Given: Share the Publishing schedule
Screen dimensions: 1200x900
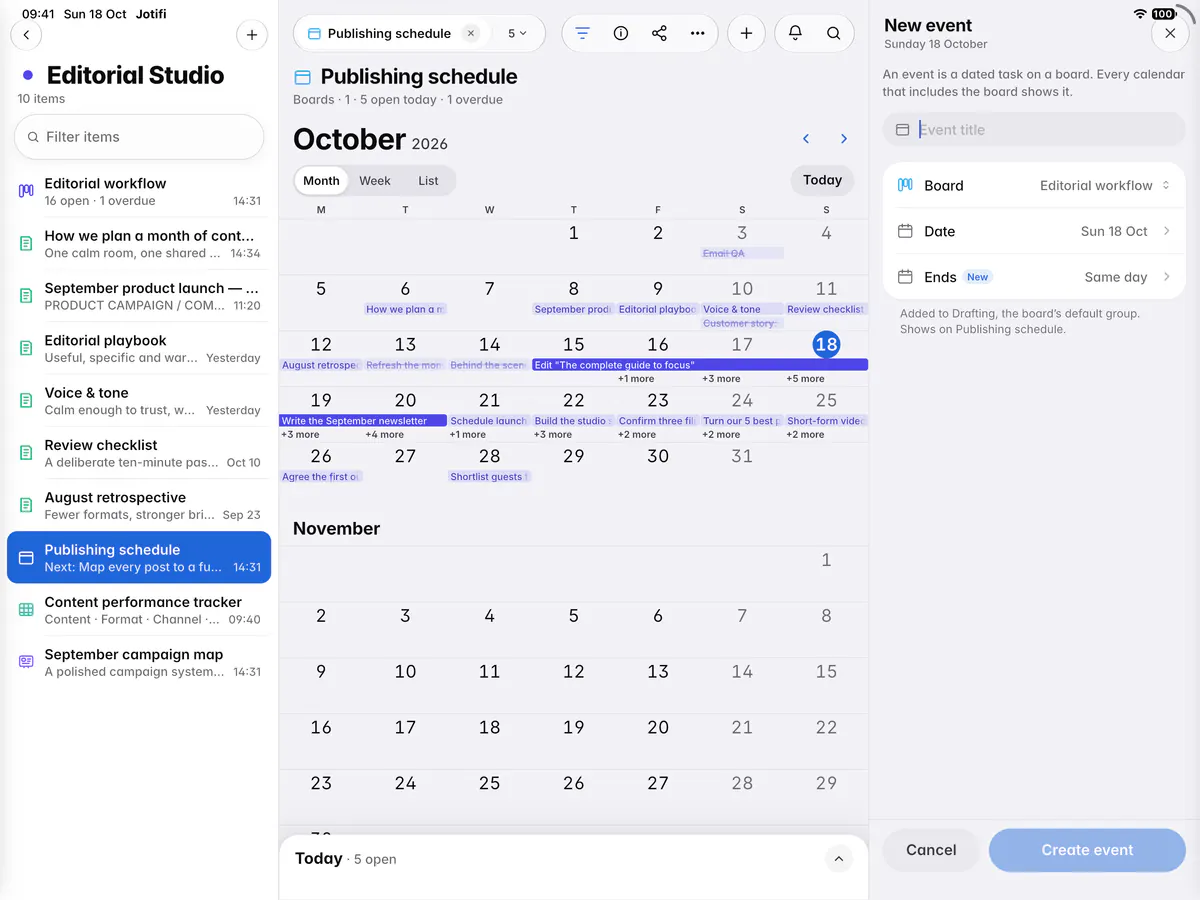Looking at the screenshot, I should click(659, 33).
